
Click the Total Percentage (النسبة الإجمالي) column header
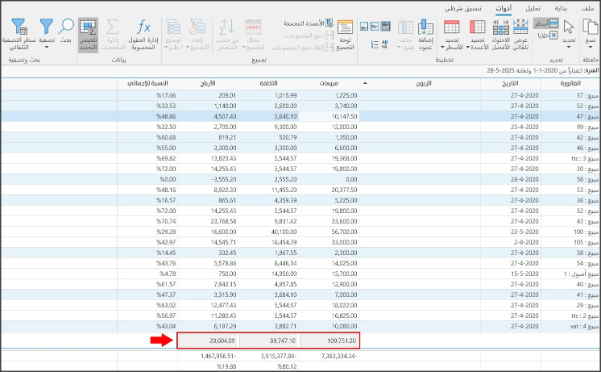148,84
